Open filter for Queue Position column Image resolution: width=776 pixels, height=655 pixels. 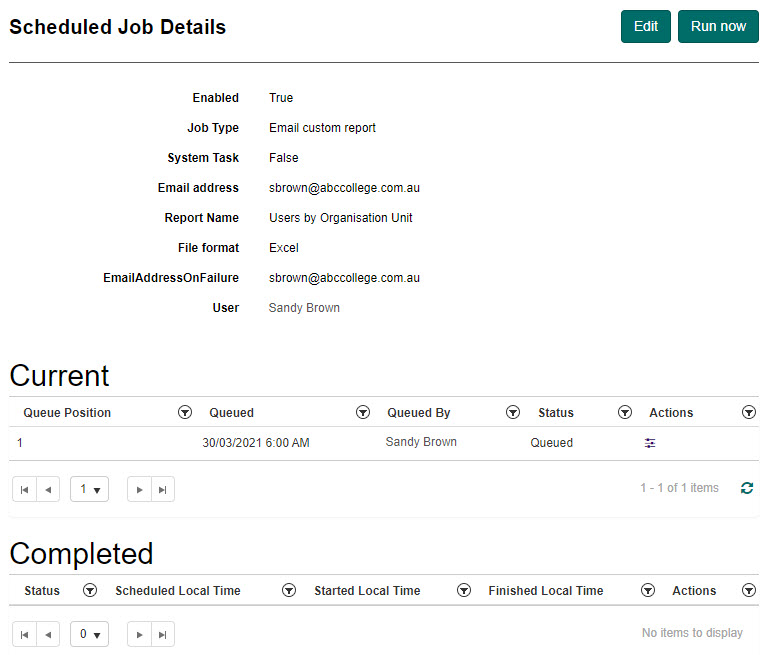[x=184, y=412]
